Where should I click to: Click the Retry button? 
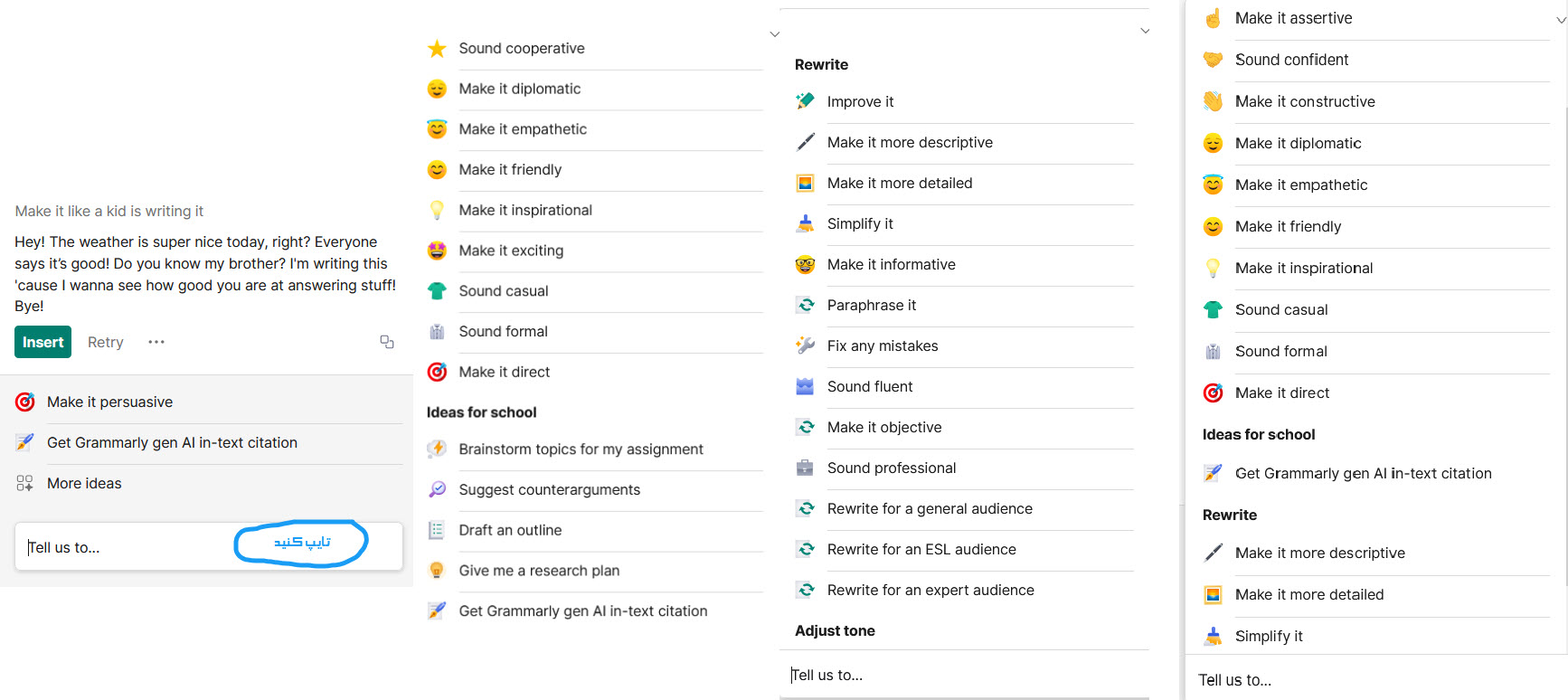pos(106,342)
